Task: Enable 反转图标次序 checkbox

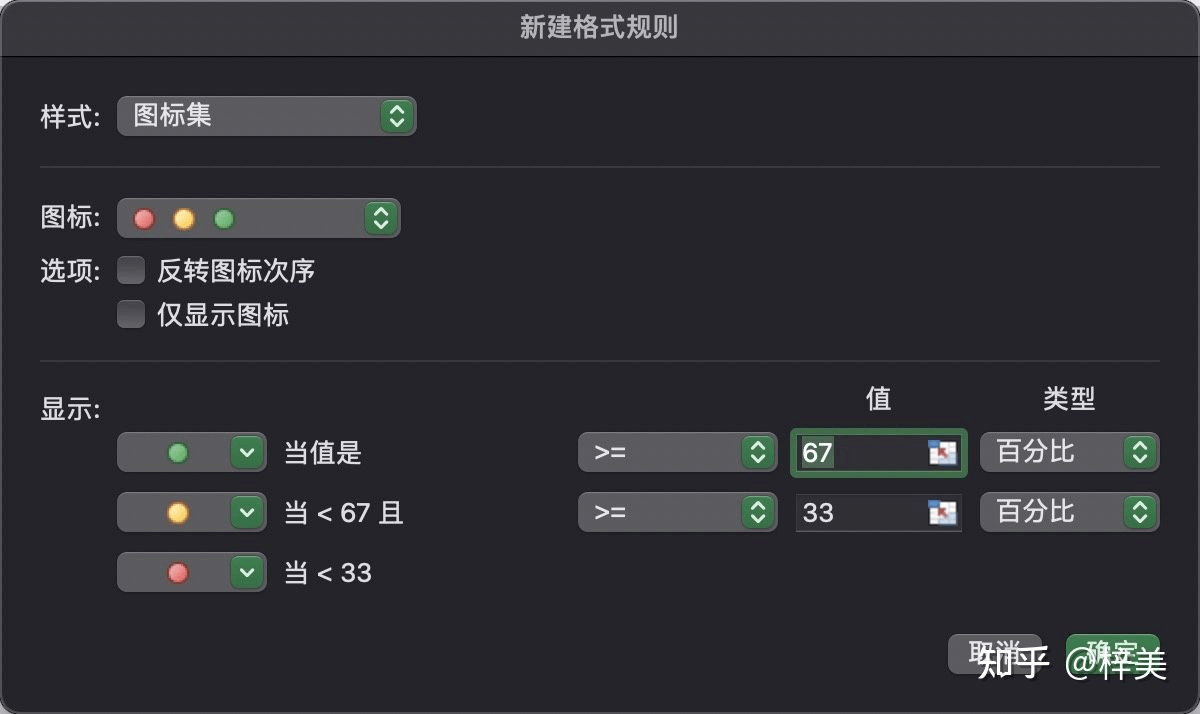Action: click(131, 270)
